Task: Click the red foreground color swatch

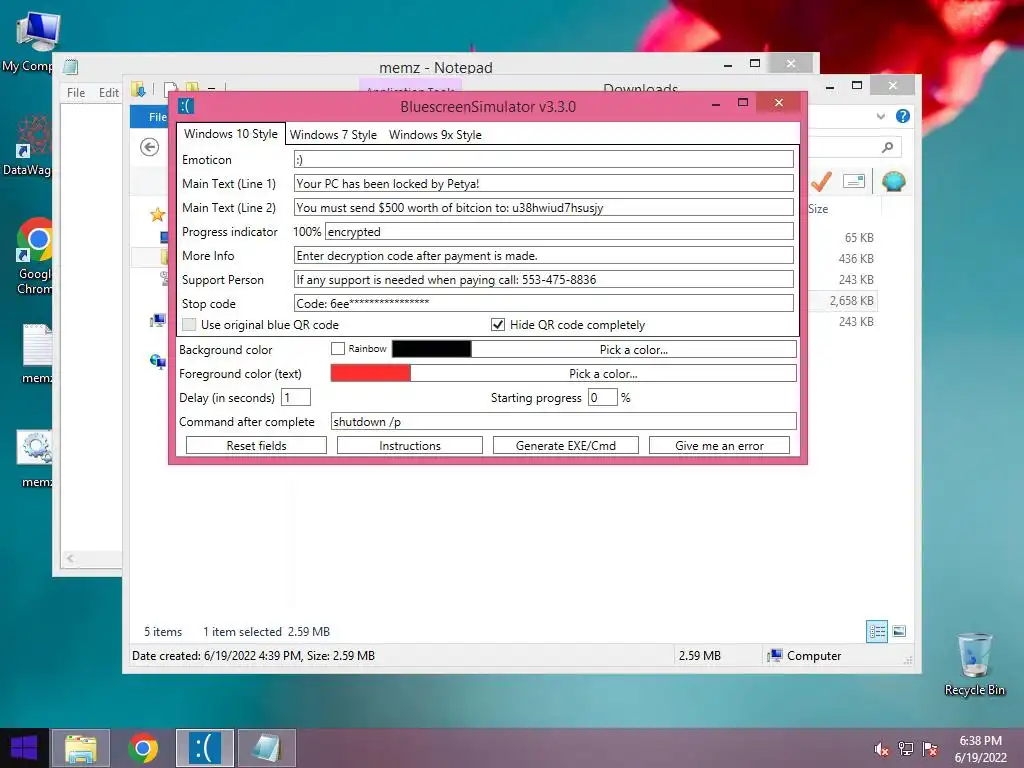Action: point(370,374)
